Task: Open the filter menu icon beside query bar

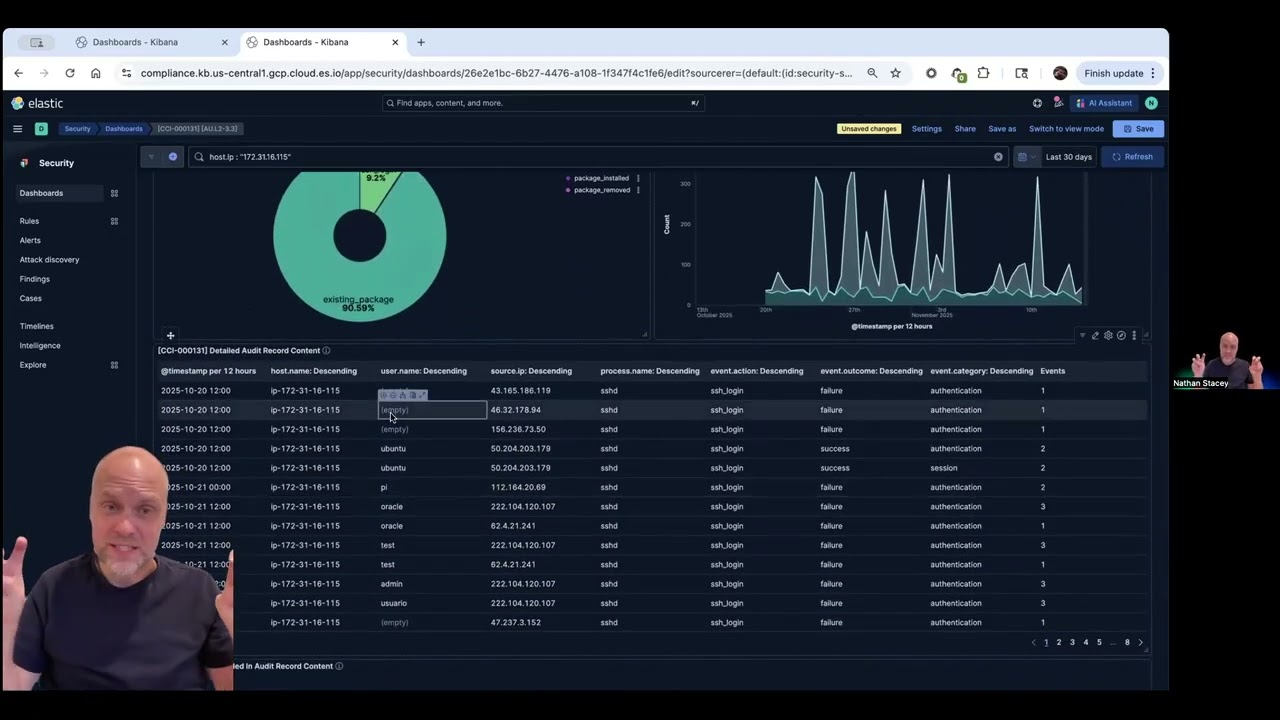Action: pos(151,157)
